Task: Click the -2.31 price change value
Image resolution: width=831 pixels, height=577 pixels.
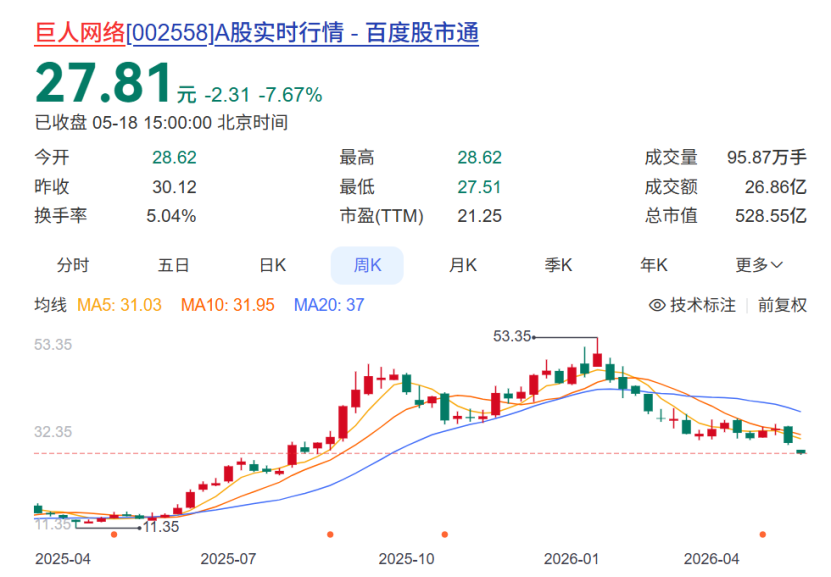Action: point(227,95)
